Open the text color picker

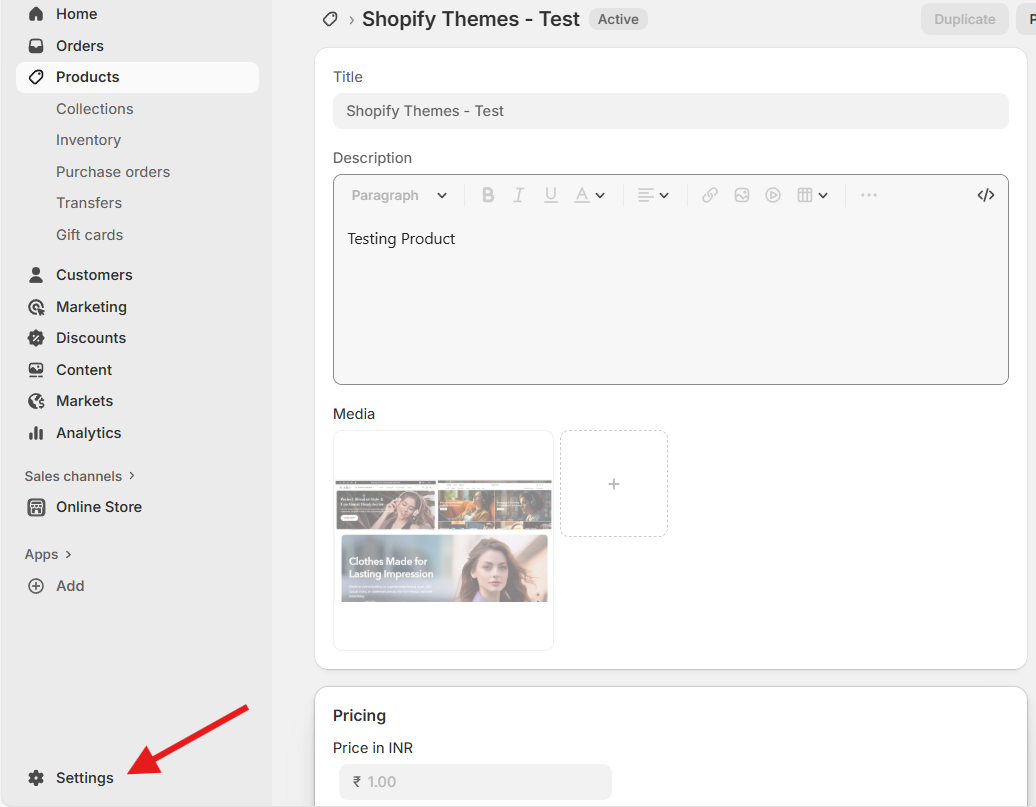pyautogui.click(x=589, y=195)
